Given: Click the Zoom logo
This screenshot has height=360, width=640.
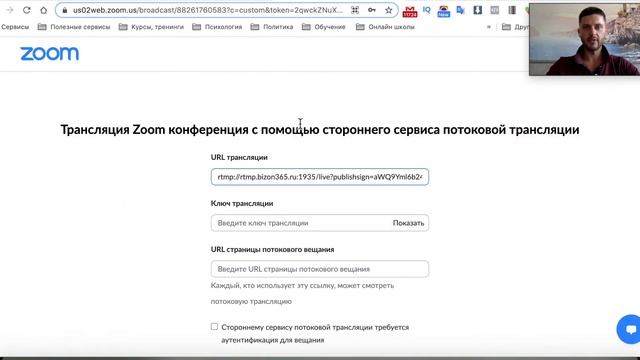Looking at the screenshot, I should click(x=49, y=53).
